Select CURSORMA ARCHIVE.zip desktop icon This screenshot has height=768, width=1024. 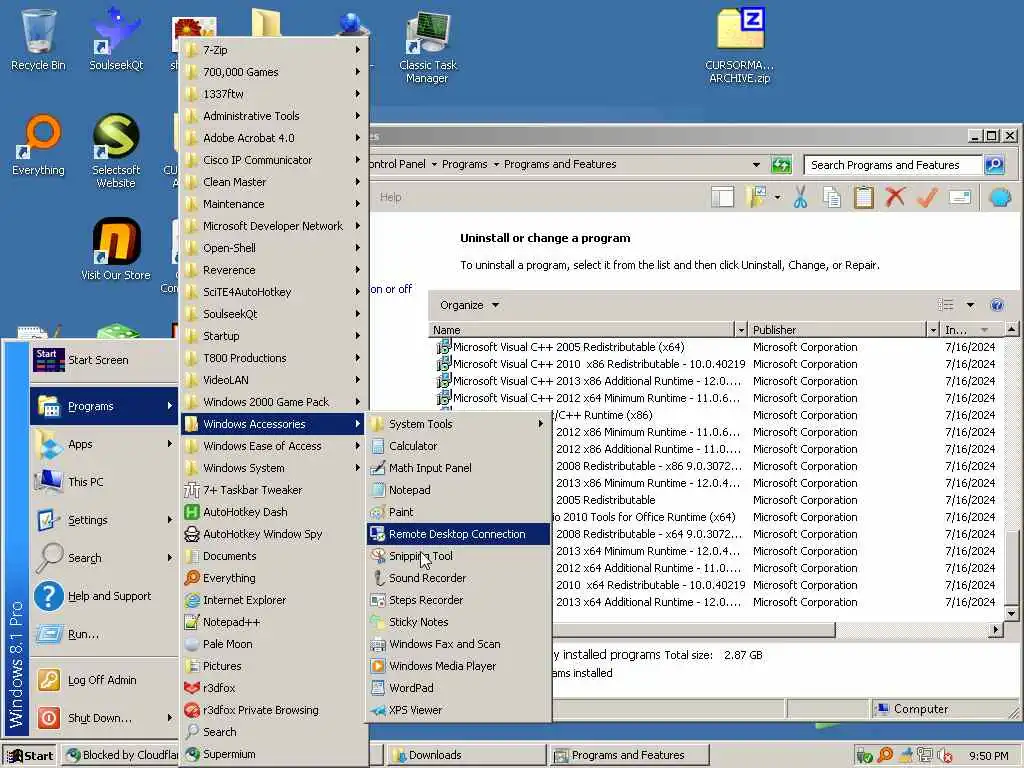(x=740, y=46)
